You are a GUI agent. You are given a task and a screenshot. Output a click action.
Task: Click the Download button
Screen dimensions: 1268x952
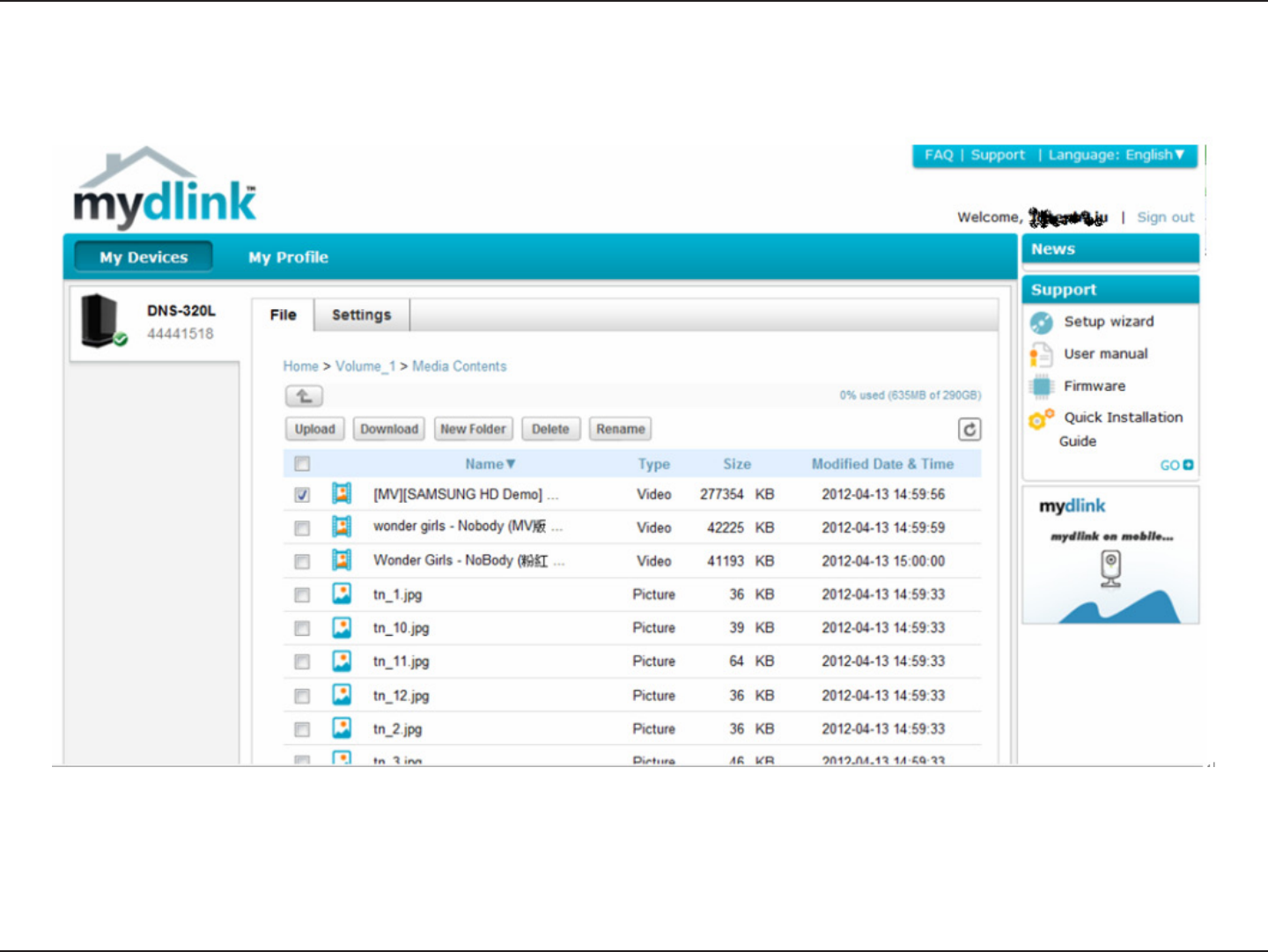point(389,429)
